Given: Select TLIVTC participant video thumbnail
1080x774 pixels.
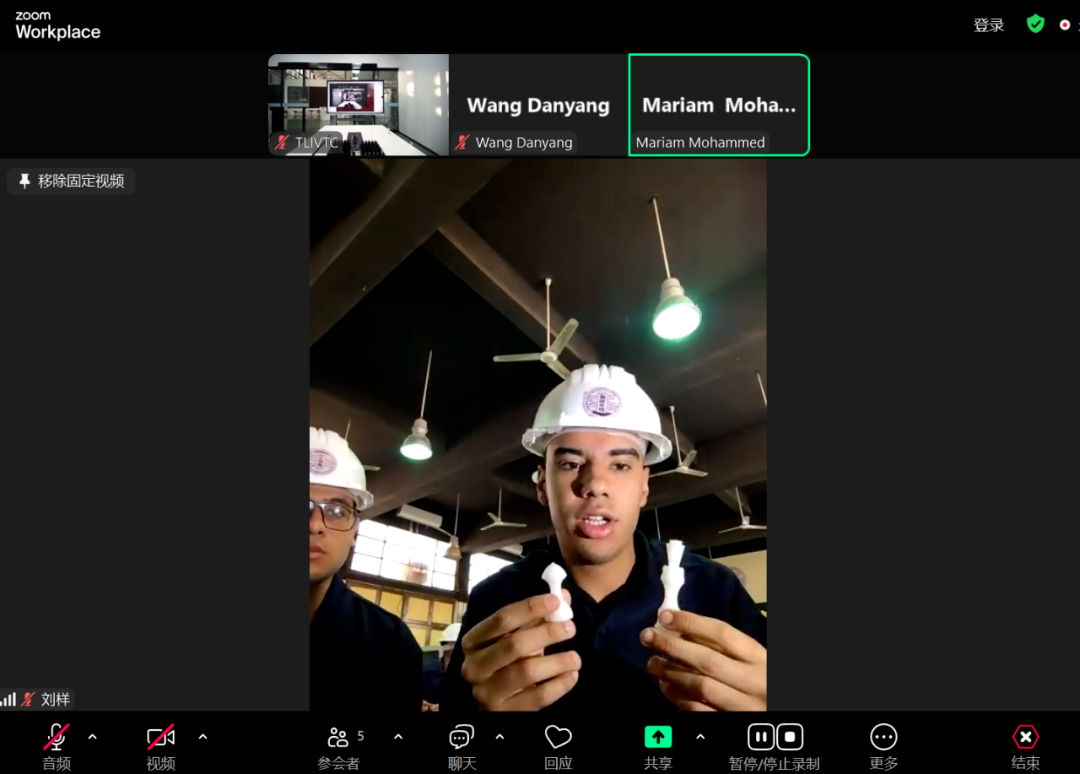Looking at the screenshot, I should pos(358,105).
